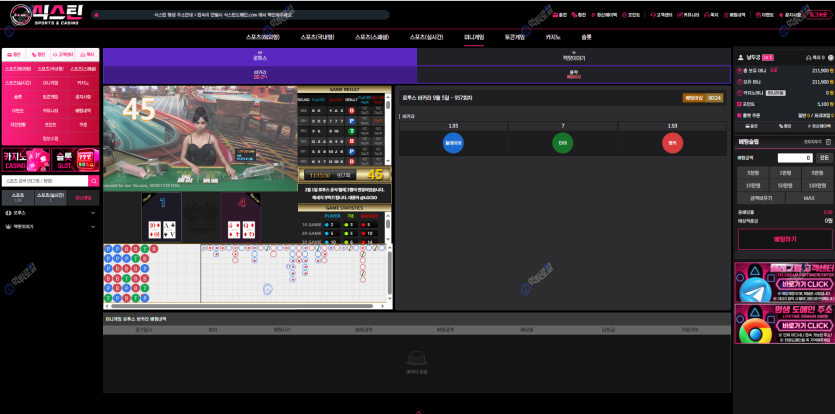The image size is (835, 414).
Task: Click the pink search magnifier icon
Action: tap(95, 181)
